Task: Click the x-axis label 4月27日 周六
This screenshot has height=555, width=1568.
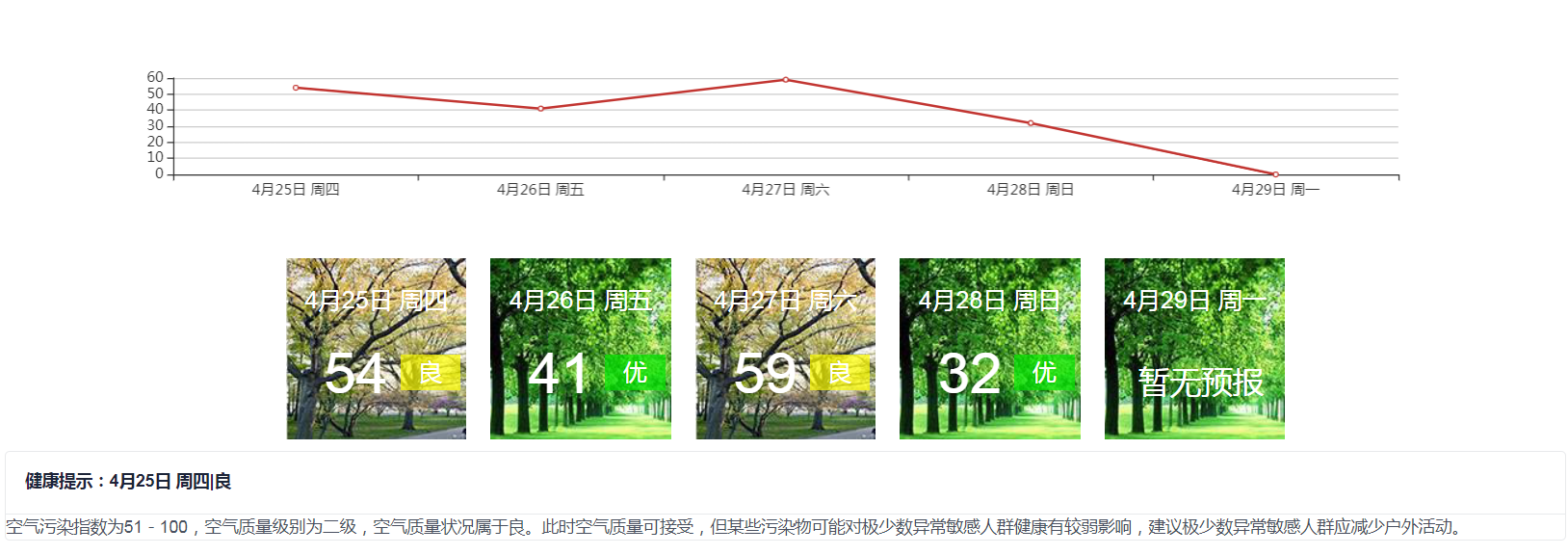Action: [786, 190]
